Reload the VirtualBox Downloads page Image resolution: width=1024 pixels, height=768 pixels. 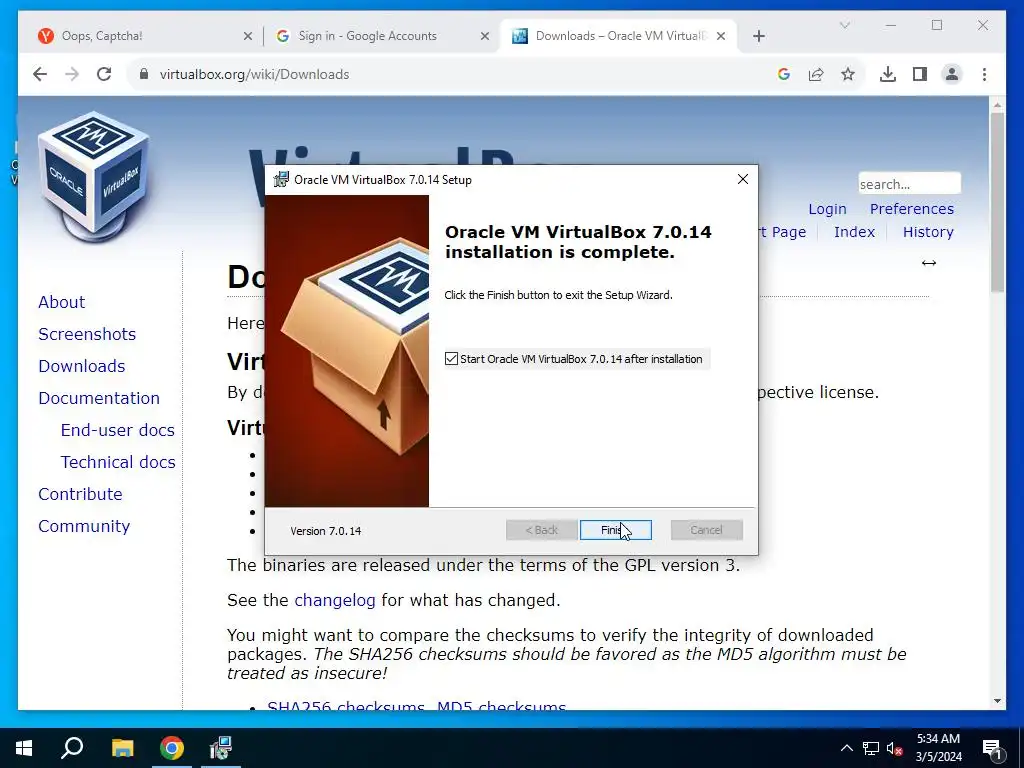pos(104,74)
